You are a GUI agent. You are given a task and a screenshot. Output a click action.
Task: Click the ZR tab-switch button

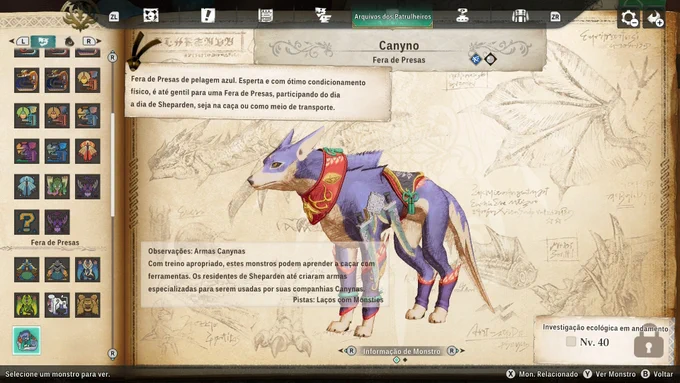[x=555, y=17]
